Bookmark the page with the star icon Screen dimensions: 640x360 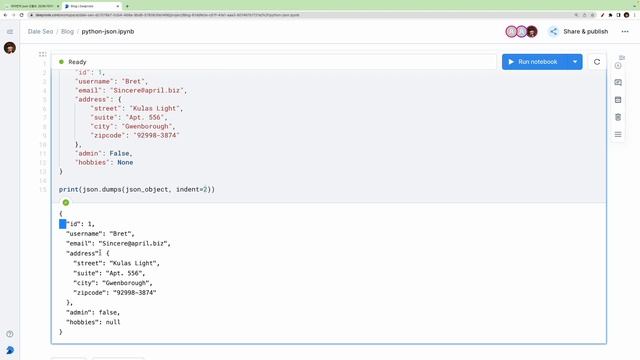593,15
